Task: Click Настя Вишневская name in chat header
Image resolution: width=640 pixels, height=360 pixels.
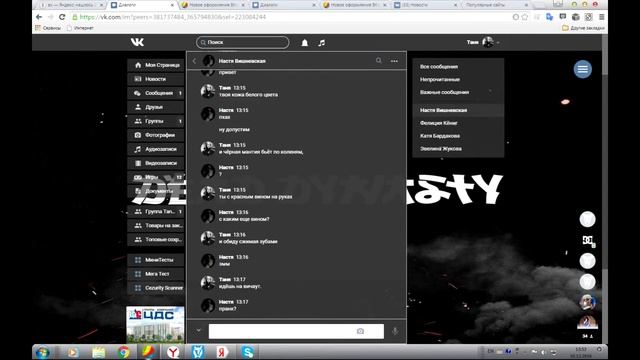Action: point(242,61)
